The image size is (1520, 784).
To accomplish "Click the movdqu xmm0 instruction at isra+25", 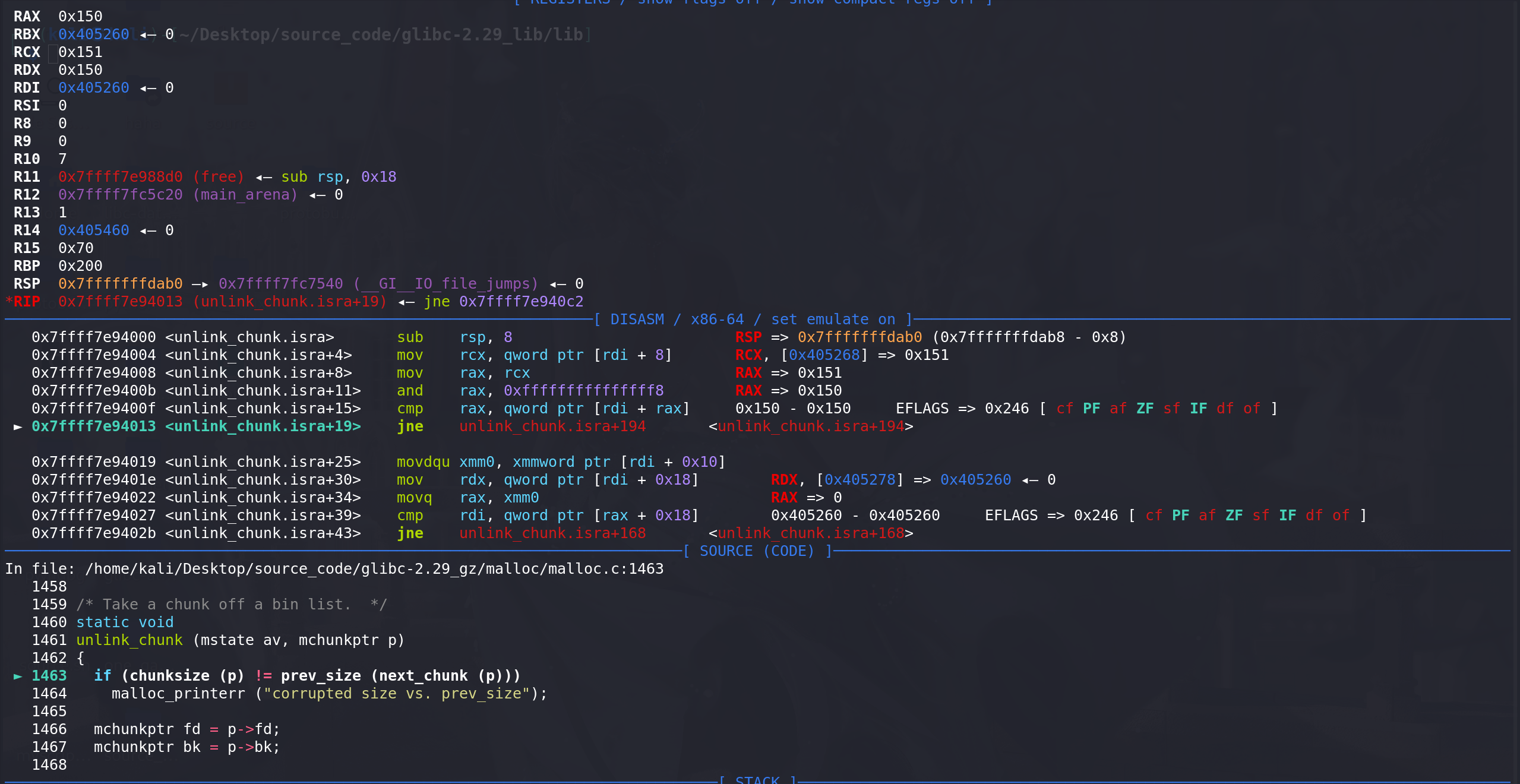I will coord(561,462).
